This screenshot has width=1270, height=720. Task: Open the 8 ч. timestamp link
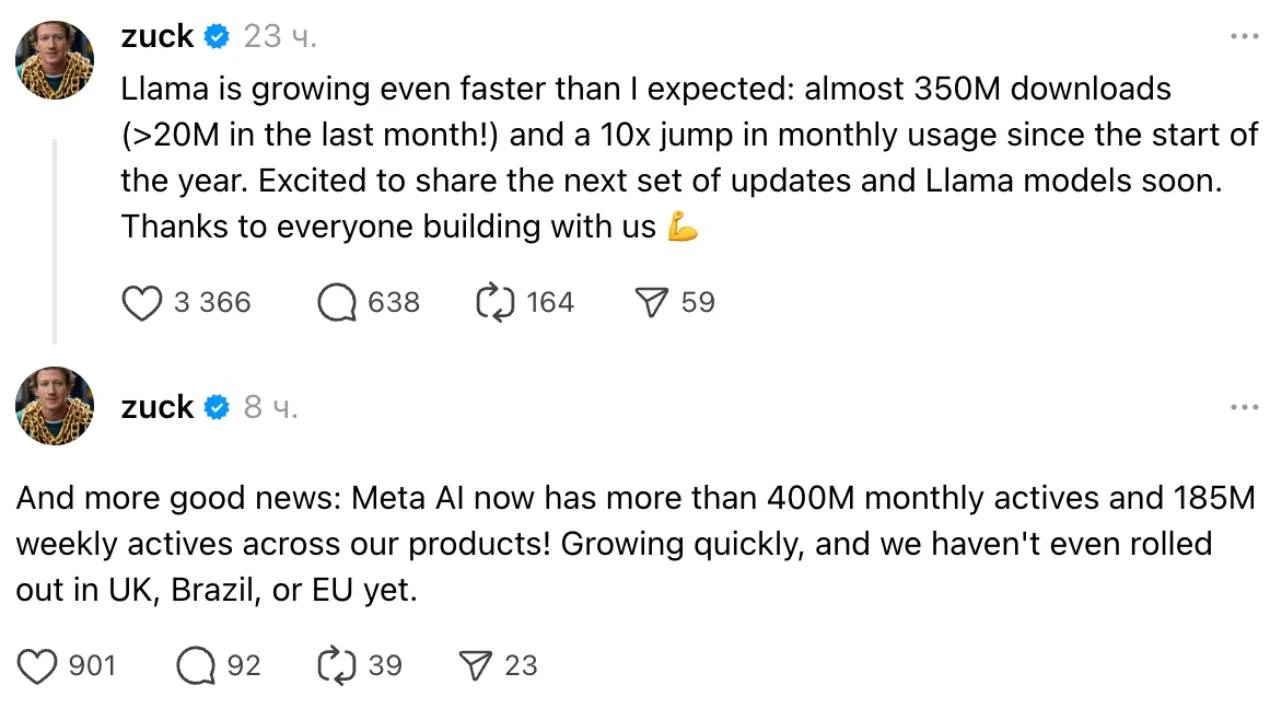(271, 407)
